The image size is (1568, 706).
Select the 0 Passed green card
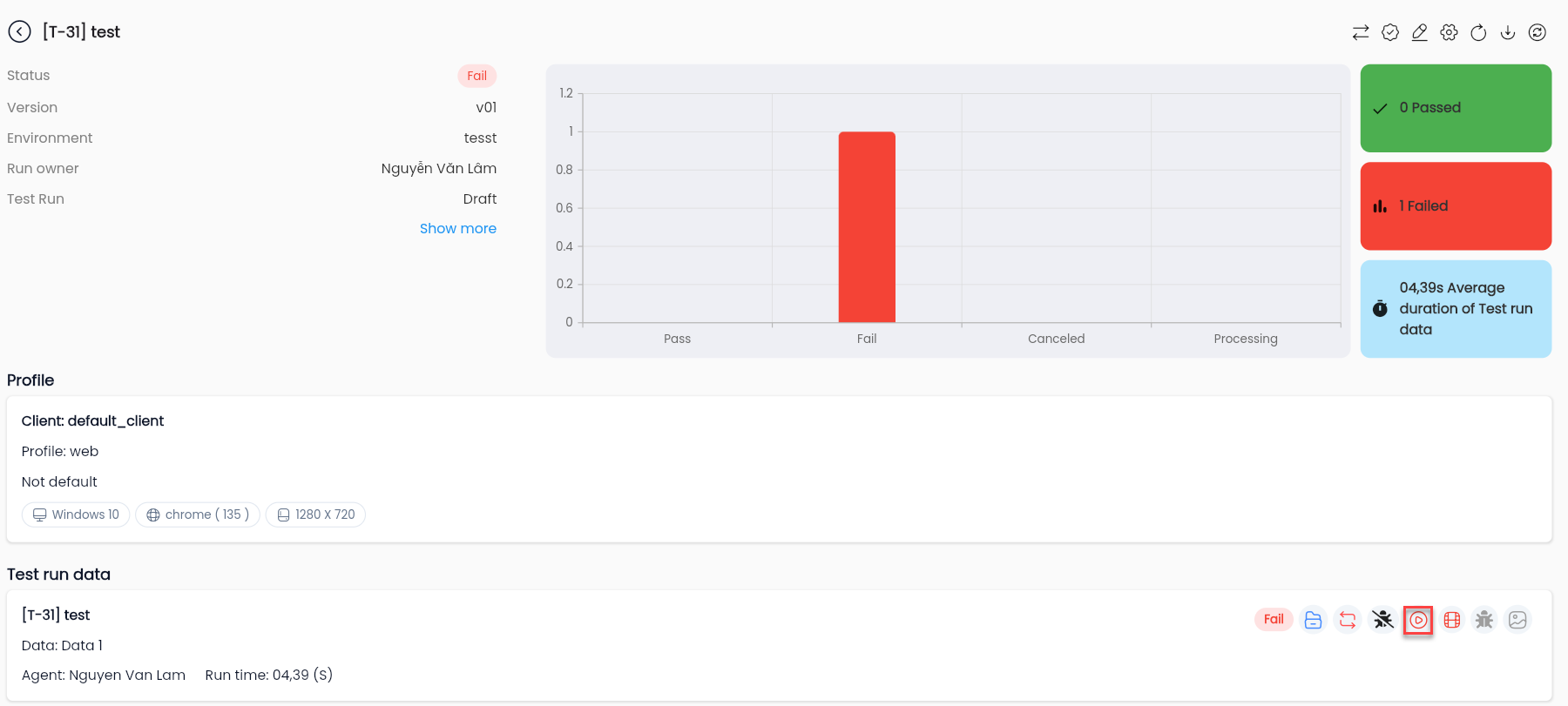pyautogui.click(x=1456, y=108)
